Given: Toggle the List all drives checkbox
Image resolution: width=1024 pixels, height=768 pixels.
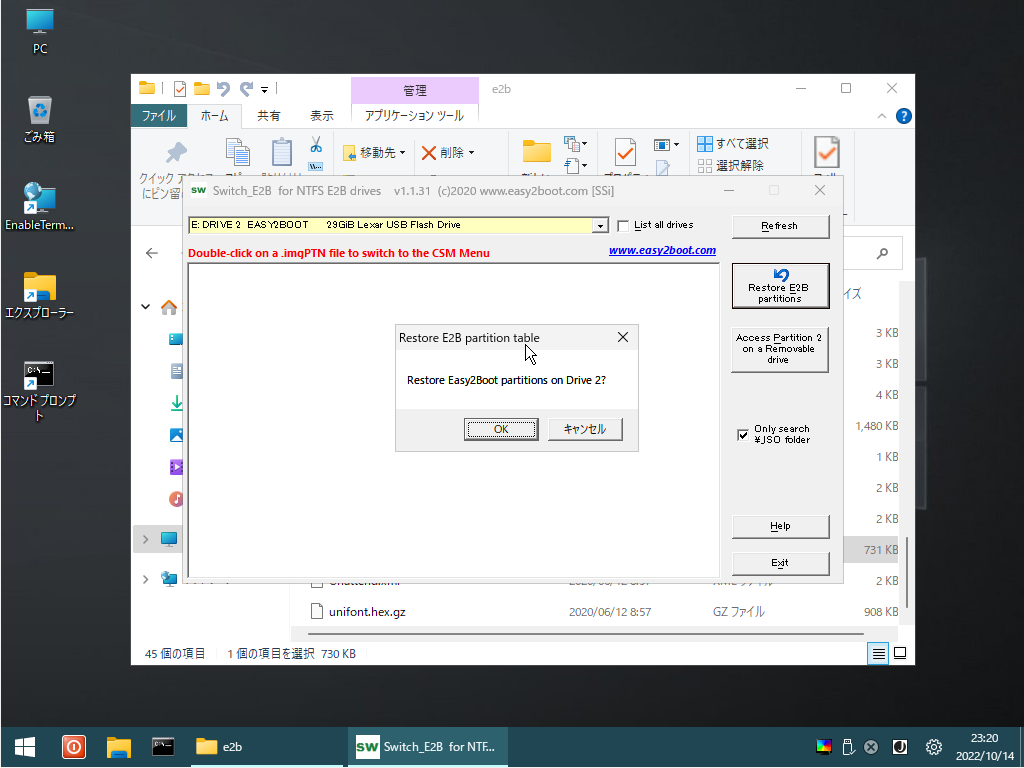Looking at the screenshot, I should tap(623, 225).
